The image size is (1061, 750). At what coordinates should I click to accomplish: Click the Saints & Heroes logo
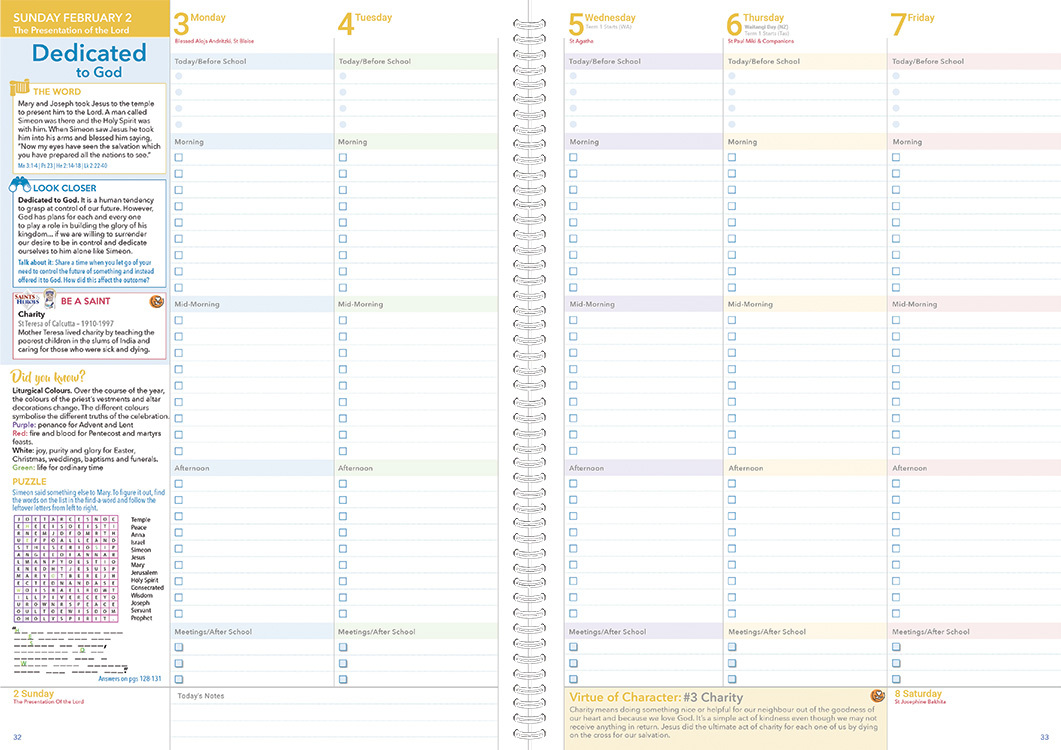click(27, 299)
